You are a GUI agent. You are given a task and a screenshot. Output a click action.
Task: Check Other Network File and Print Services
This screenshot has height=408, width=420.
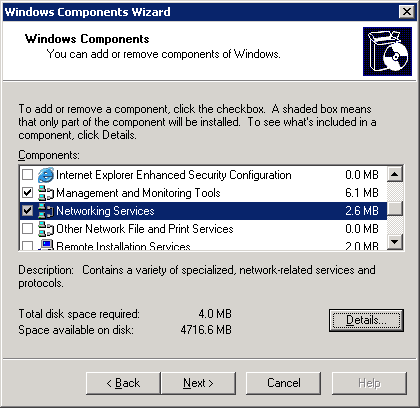click(27, 229)
